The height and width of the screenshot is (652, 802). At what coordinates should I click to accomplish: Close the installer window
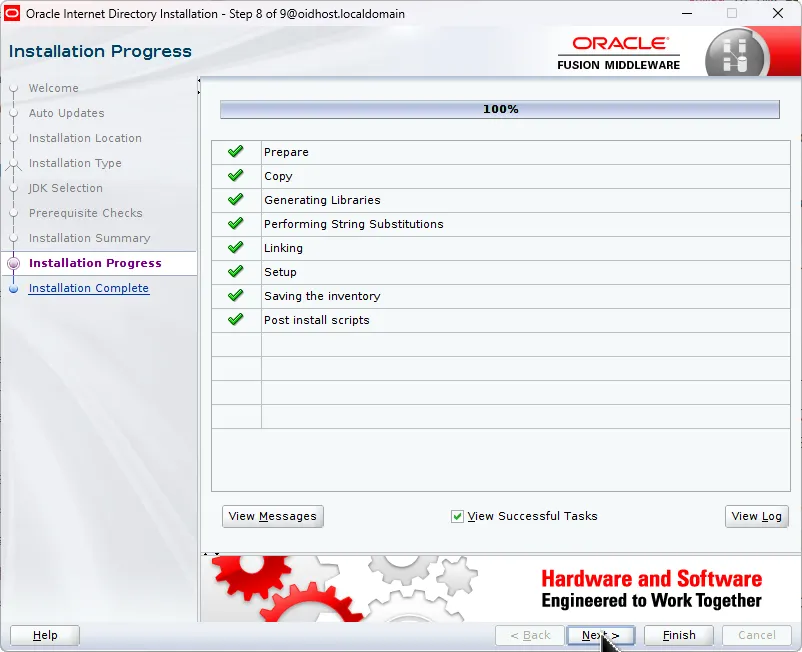point(778,13)
